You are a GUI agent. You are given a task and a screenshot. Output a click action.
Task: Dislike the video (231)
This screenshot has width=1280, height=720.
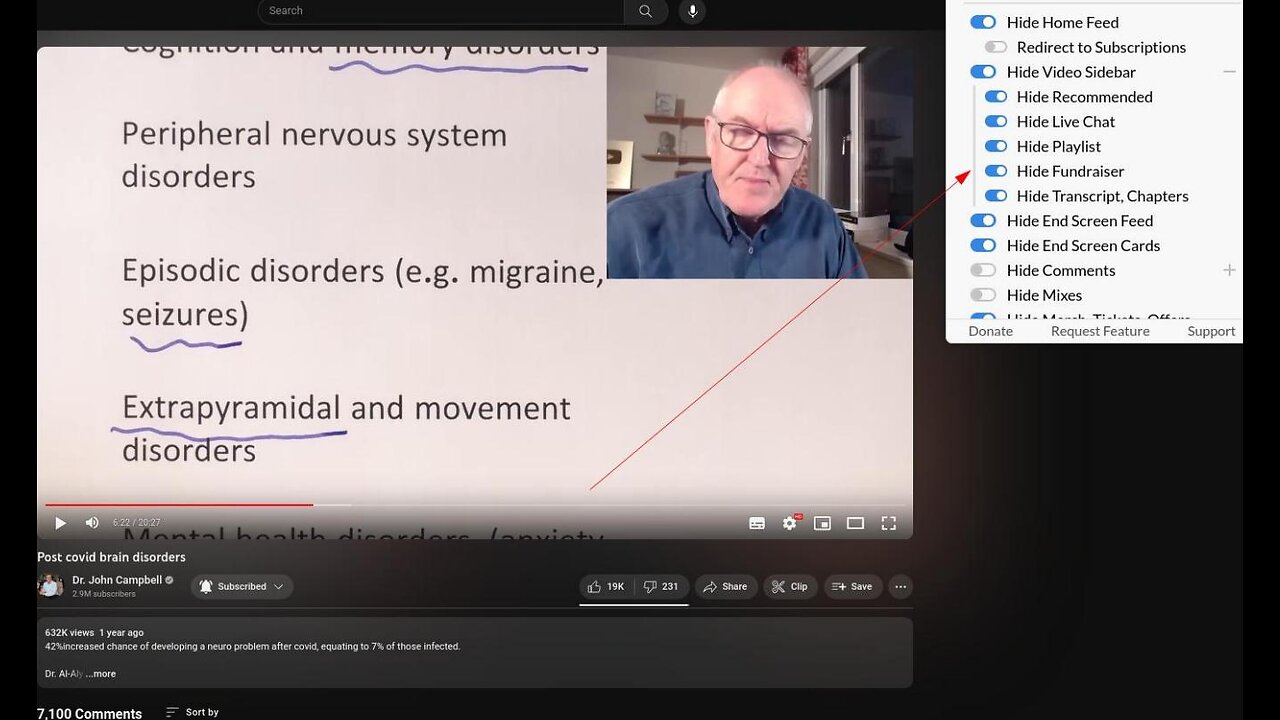click(x=661, y=587)
